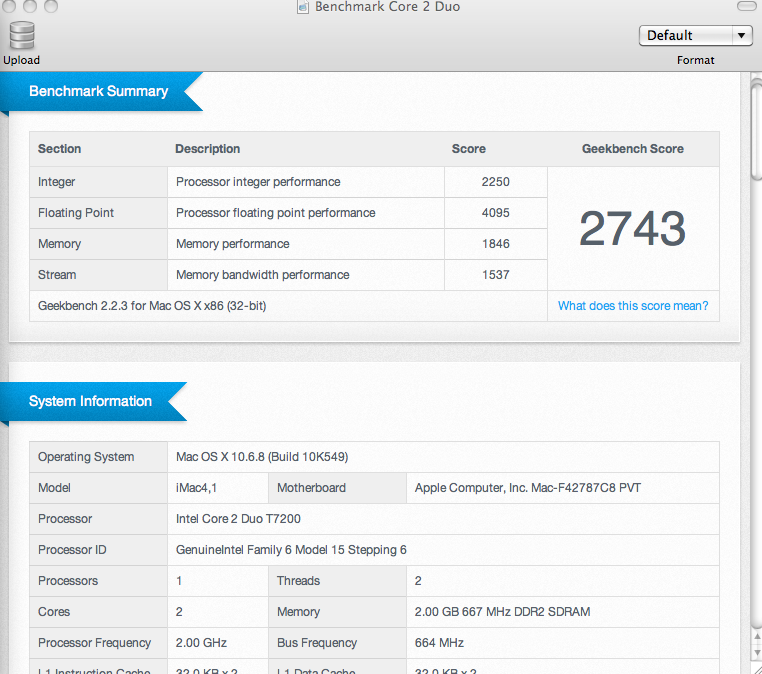Click the Upload database icon
762x674 pixels.
click(22, 35)
